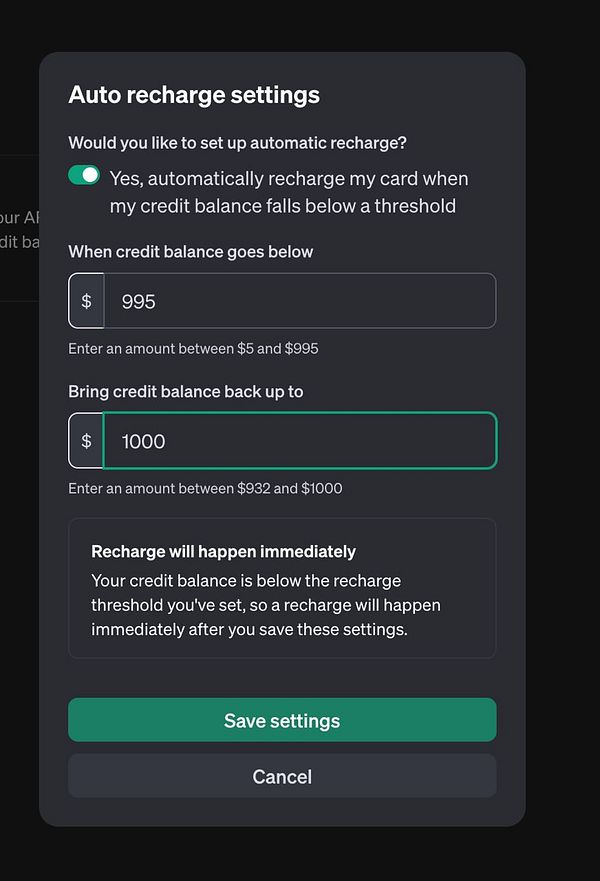Click the partially hidden page text behind the dialog

coord(18,230)
